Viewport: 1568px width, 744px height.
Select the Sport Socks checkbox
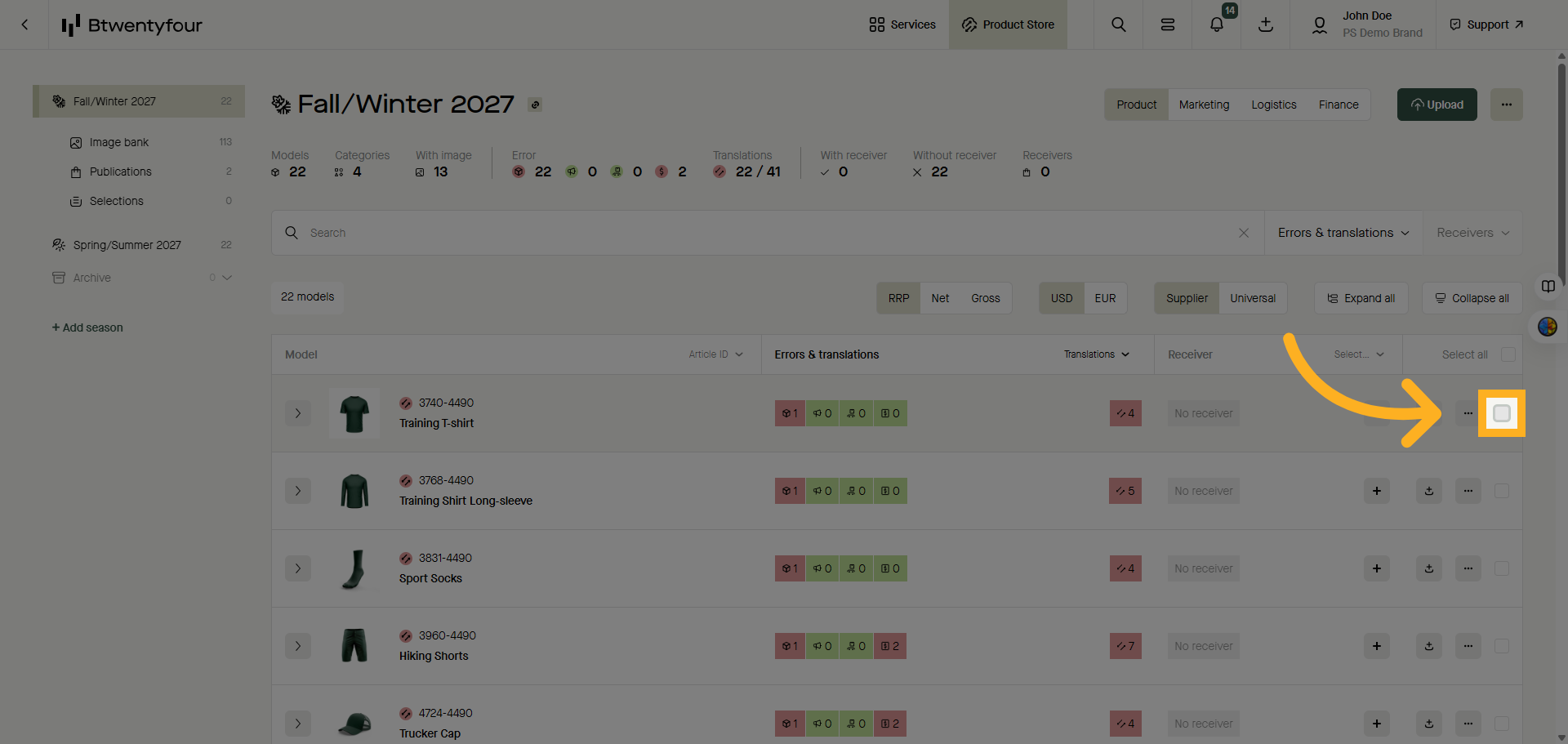tap(1502, 568)
